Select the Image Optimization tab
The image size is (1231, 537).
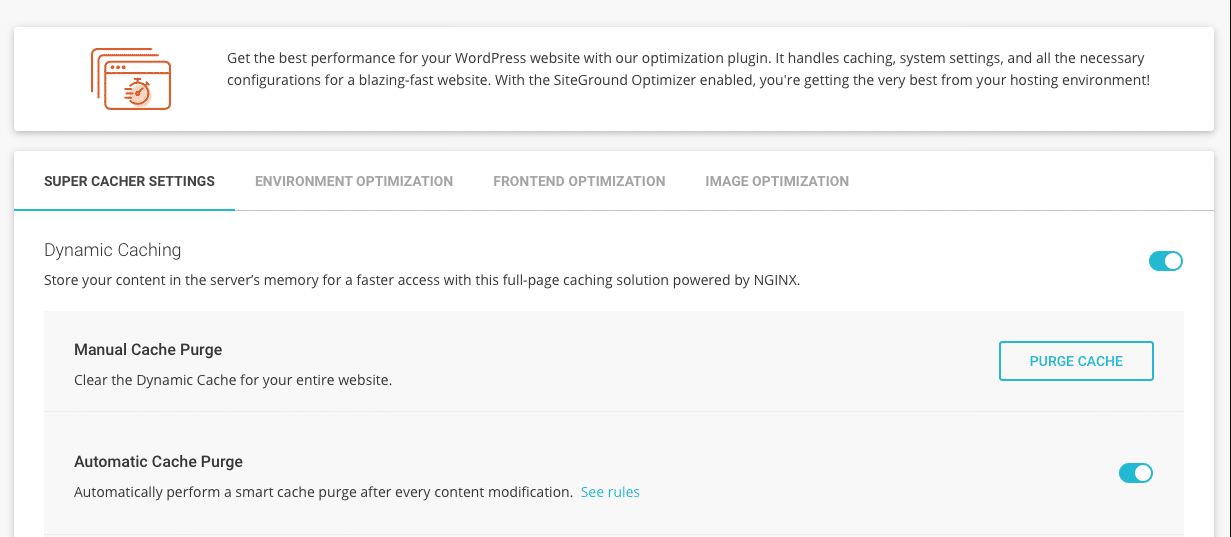click(x=777, y=181)
